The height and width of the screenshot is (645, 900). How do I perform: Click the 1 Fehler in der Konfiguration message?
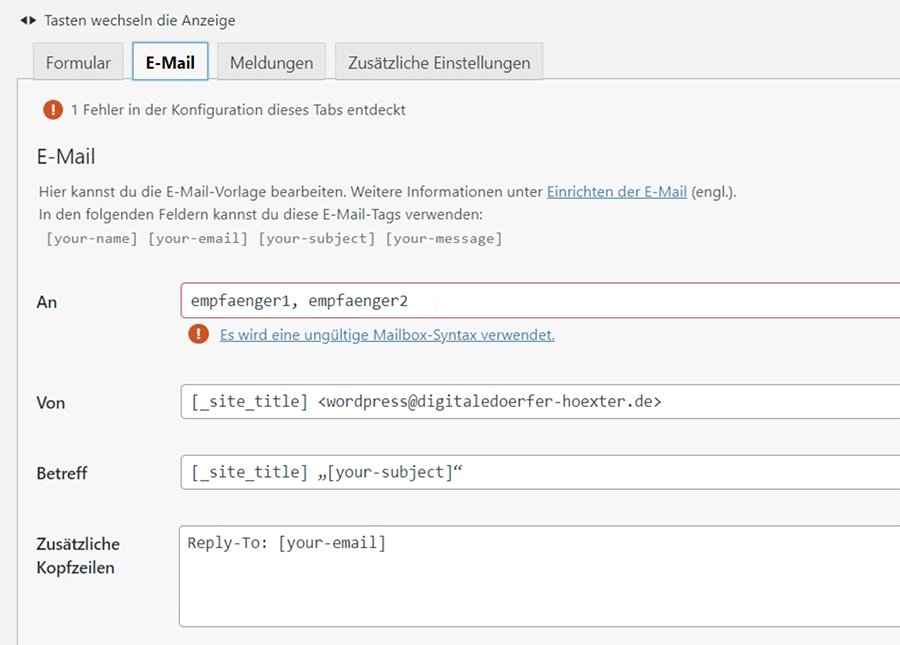[238, 110]
